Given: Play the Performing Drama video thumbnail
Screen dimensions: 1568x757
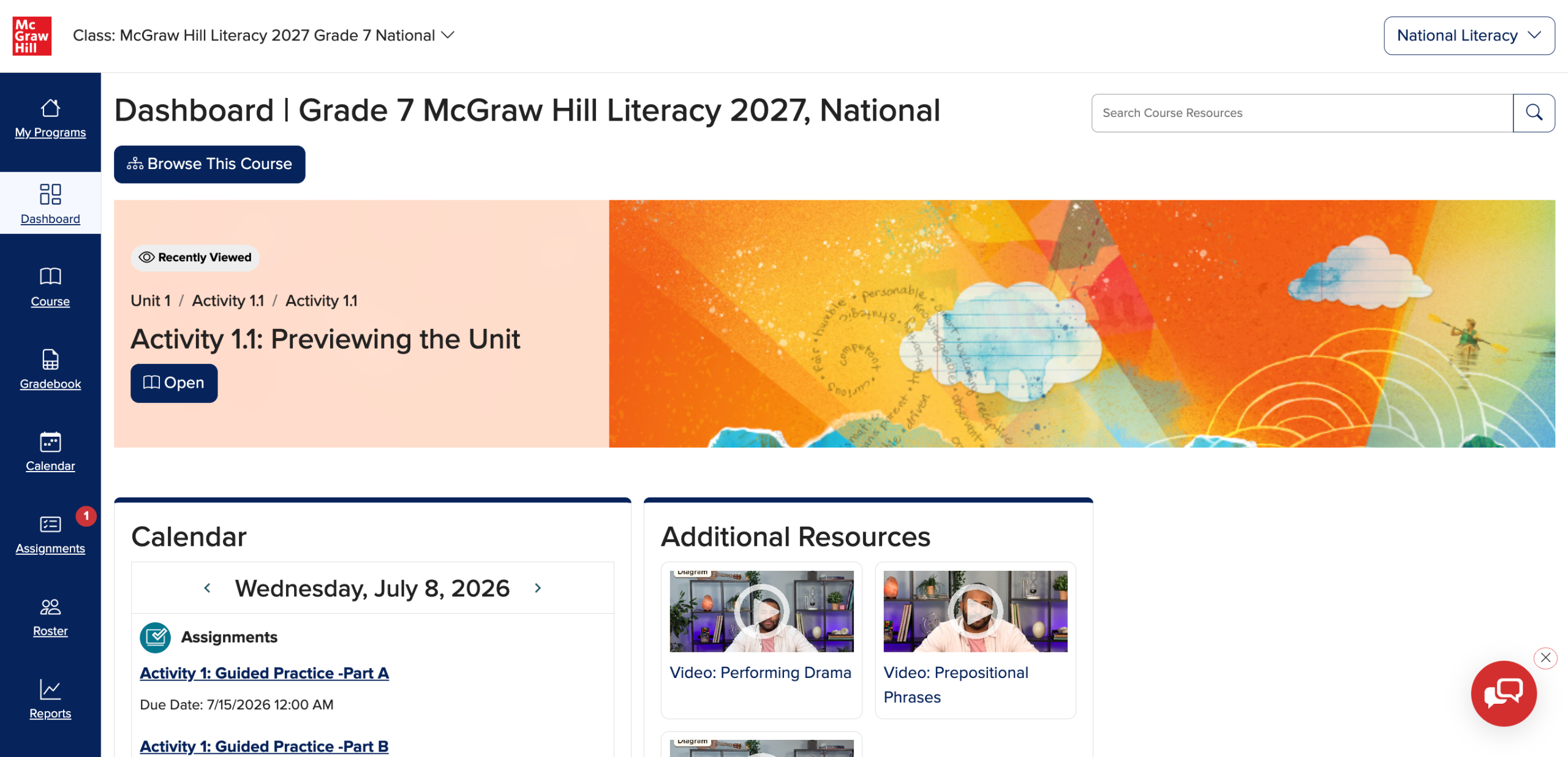Looking at the screenshot, I should pos(761,611).
